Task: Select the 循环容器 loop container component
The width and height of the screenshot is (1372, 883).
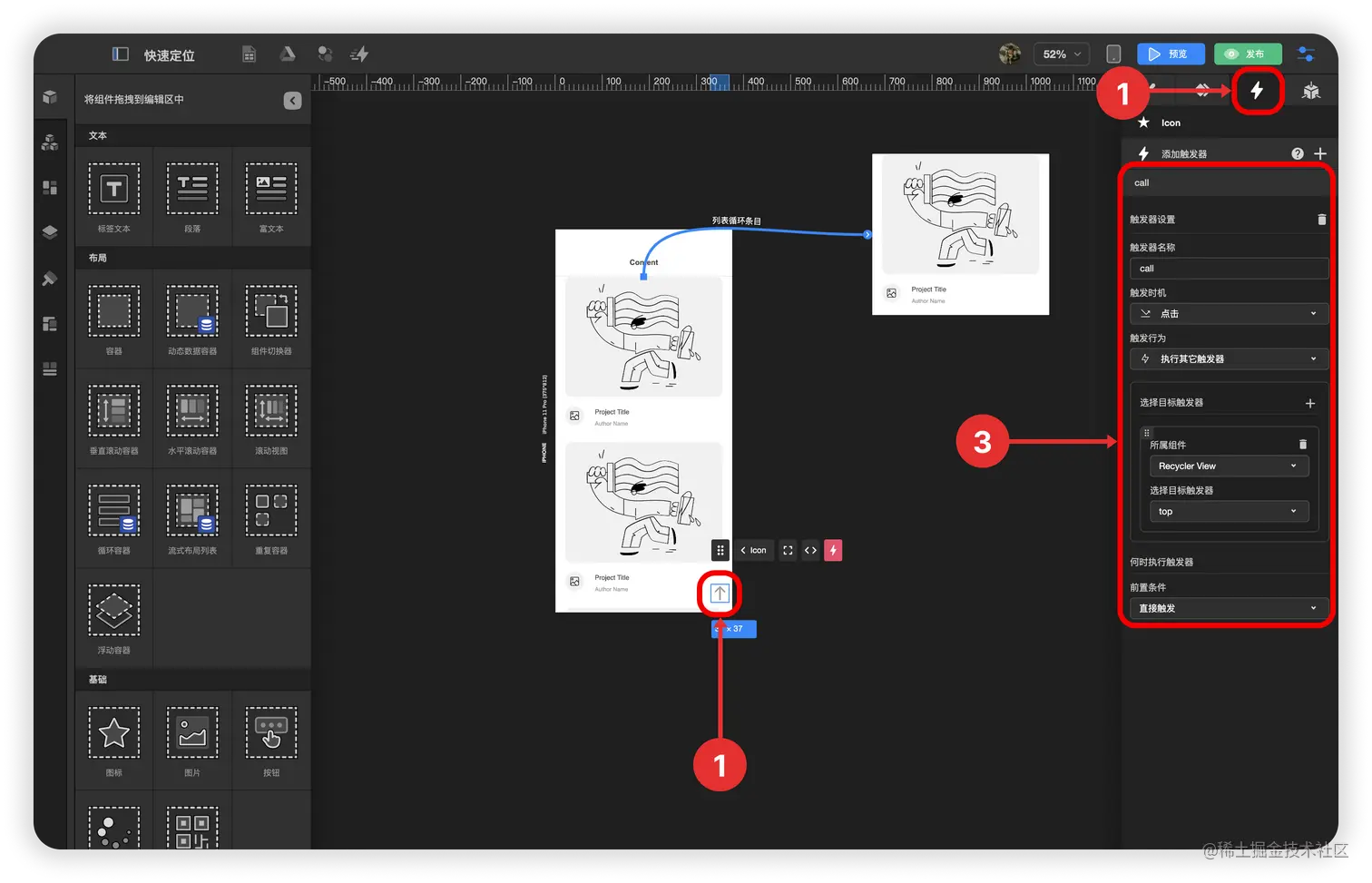Action: click(113, 518)
